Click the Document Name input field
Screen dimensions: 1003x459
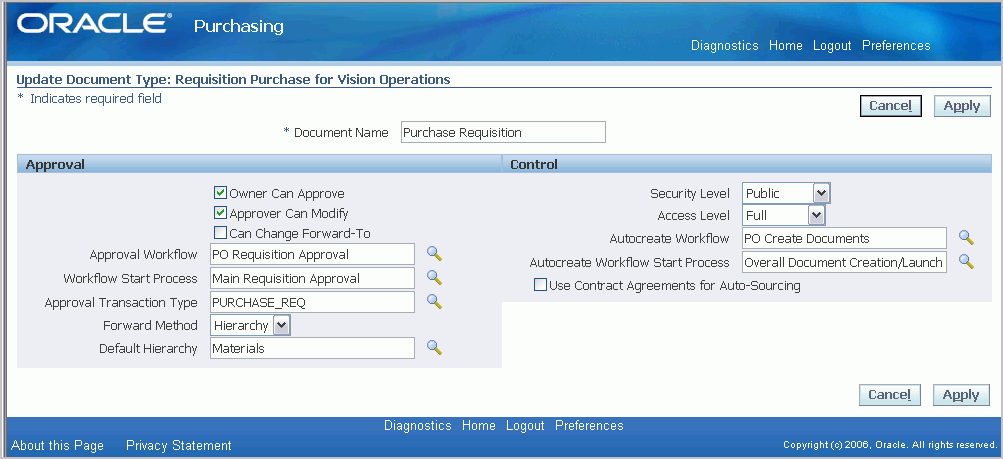click(503, 132)
